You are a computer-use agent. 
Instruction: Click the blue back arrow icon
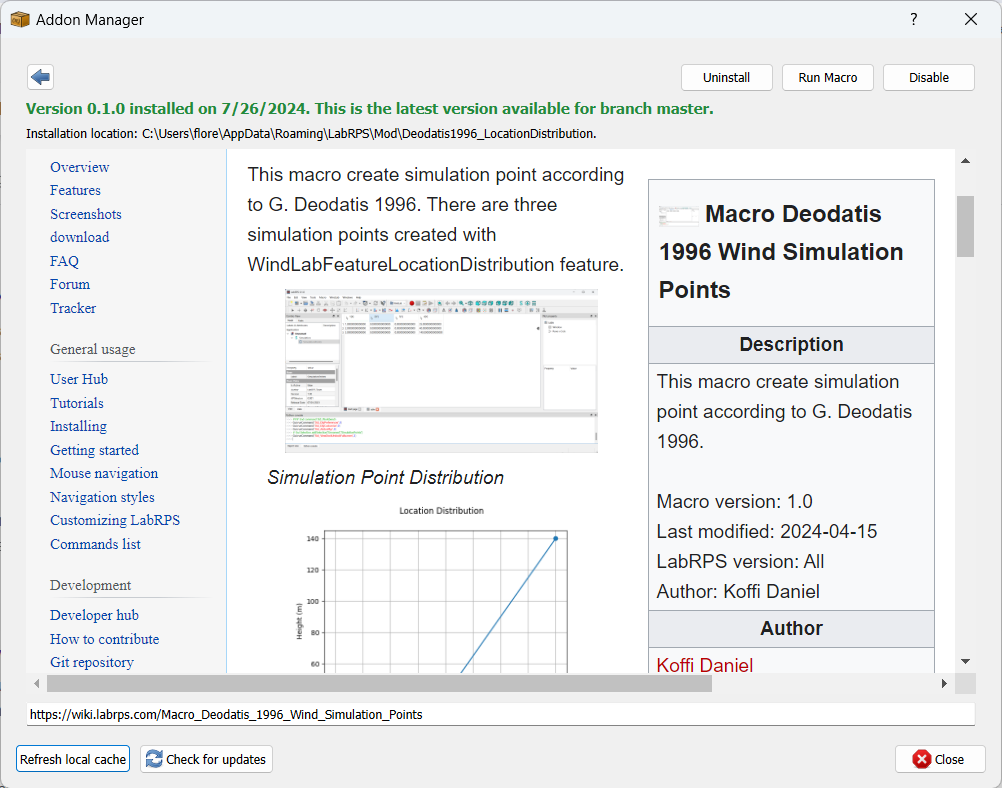(x=41, y=77)
